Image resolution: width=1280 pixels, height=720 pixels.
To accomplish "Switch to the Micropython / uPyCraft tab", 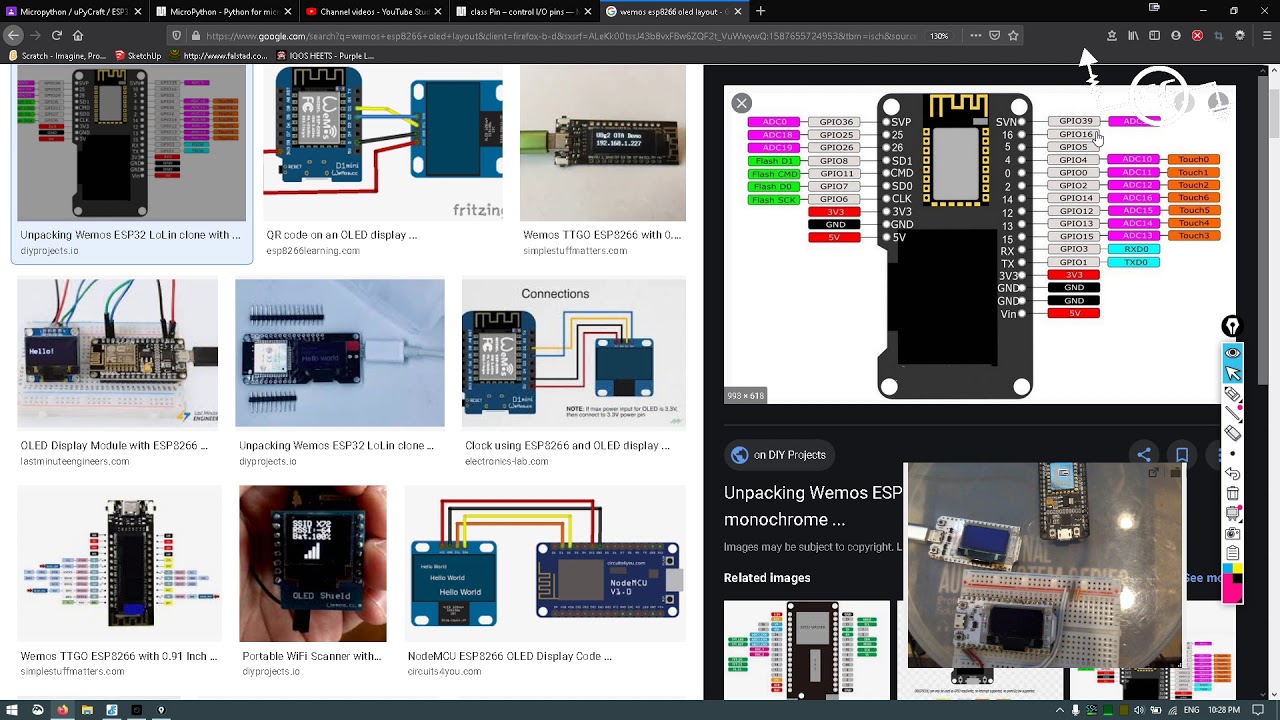I will [73, 11].
